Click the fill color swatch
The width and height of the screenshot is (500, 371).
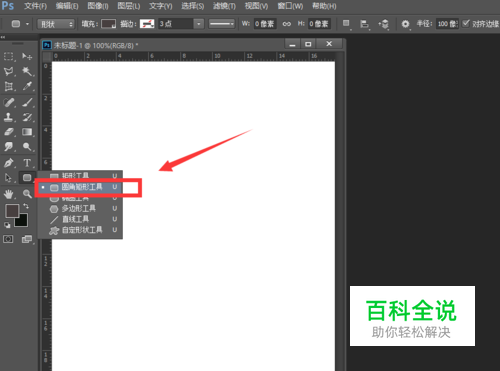(109, 24)
